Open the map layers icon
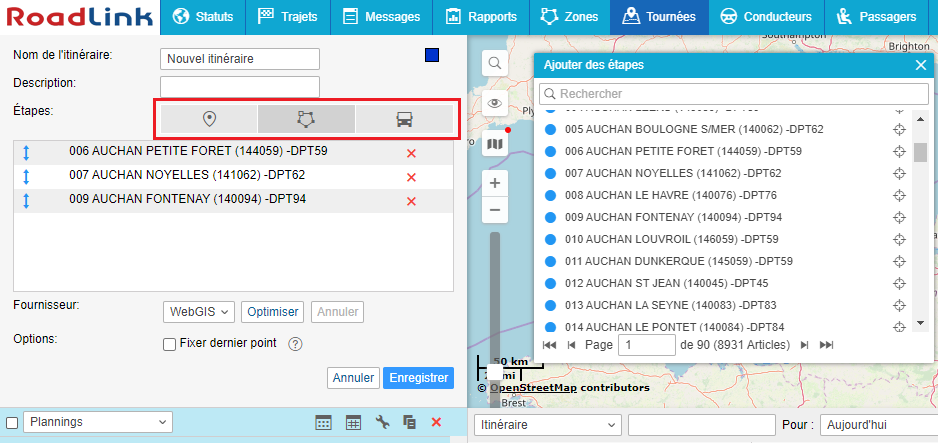 coord(495,144)
